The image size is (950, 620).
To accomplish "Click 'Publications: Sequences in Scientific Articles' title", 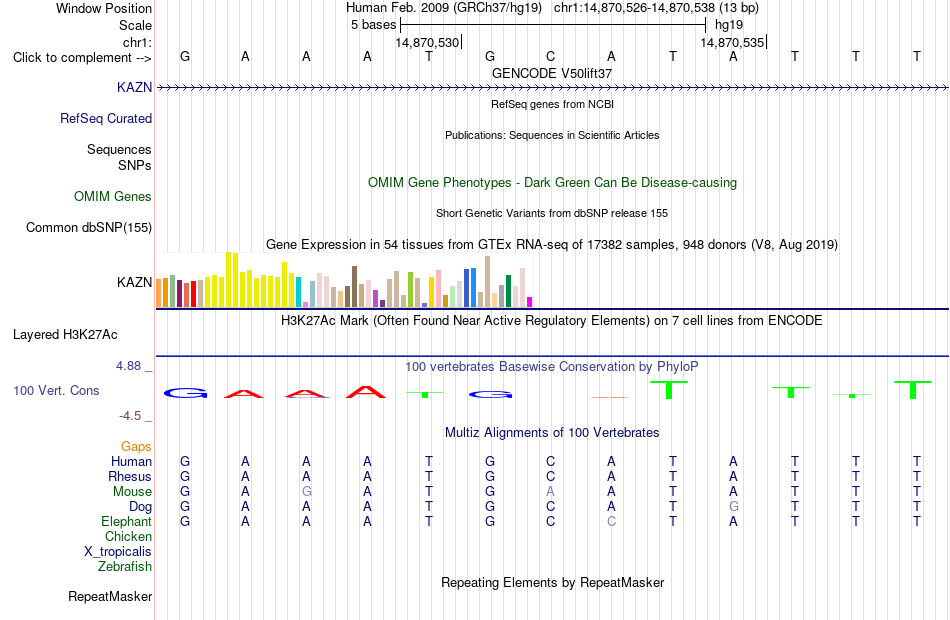I will [552, 135].
